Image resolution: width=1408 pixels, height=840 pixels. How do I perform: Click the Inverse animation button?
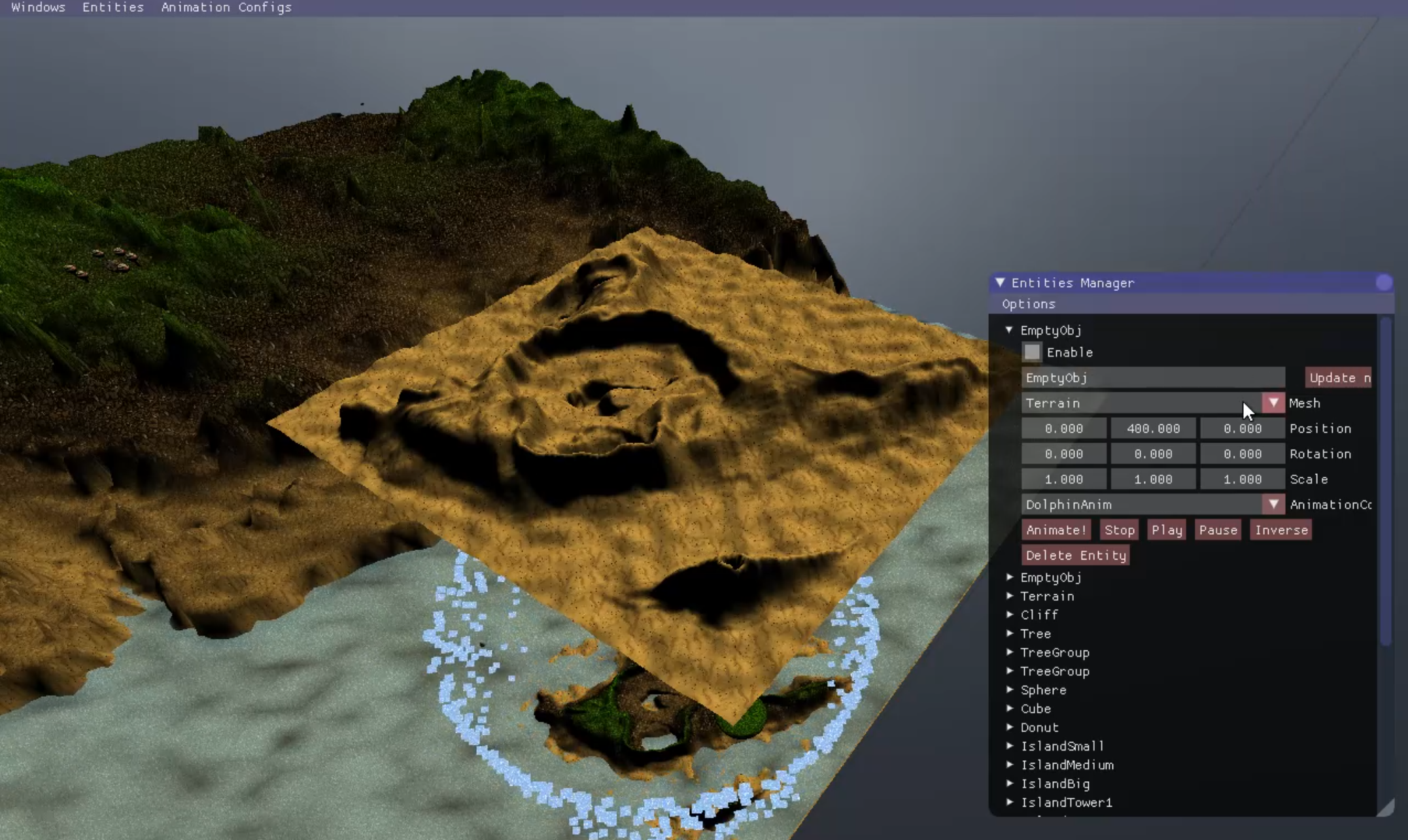1280,530
